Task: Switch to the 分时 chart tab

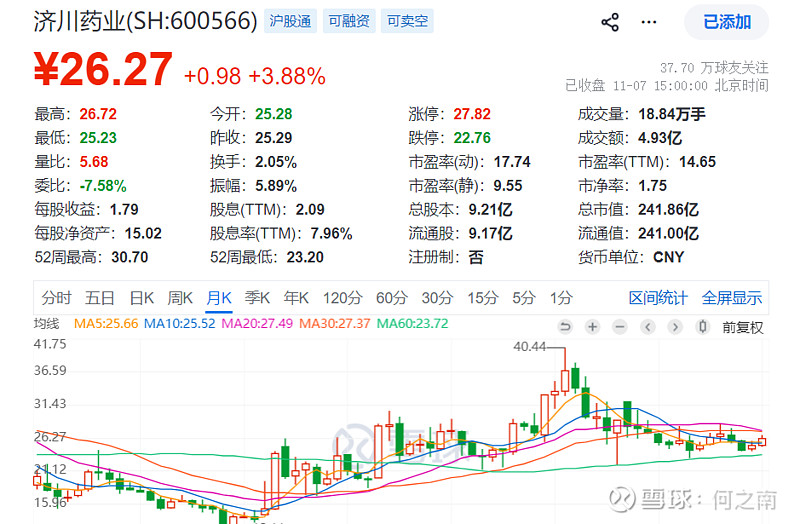Action: tap(56, 297)
